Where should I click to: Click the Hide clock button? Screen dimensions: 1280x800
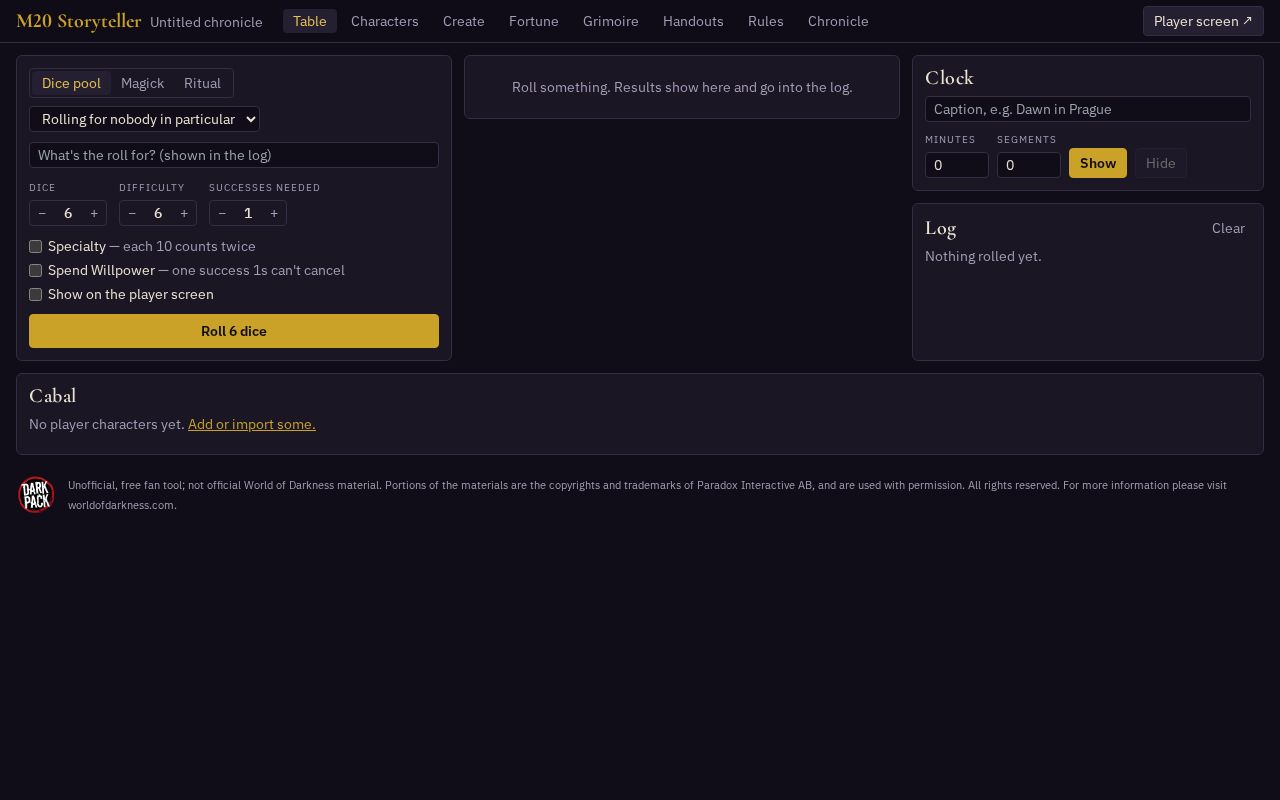coord(1161,163)
